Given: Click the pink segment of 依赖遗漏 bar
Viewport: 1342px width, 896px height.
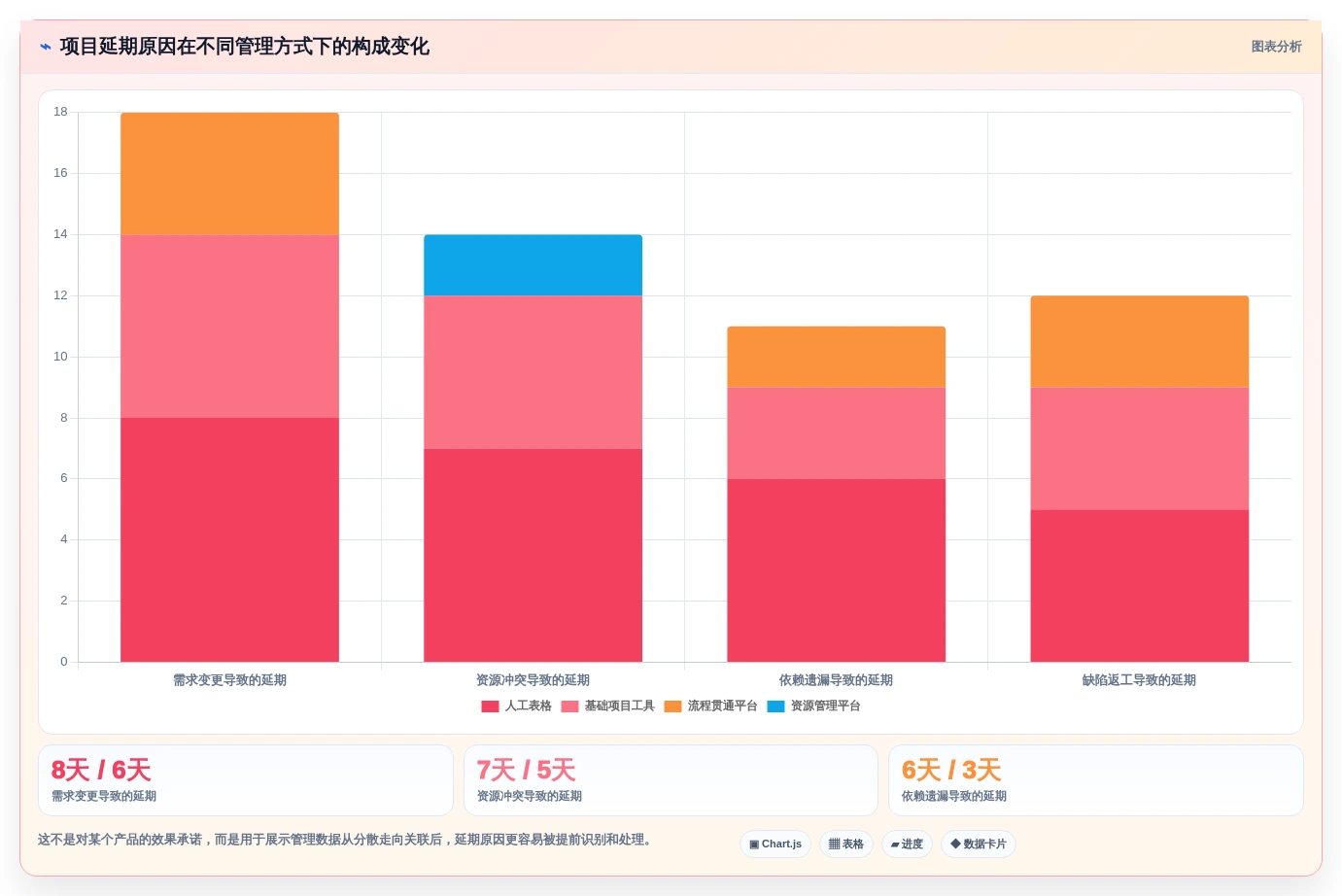Looking at the screenshot, I should click(836, 433).
